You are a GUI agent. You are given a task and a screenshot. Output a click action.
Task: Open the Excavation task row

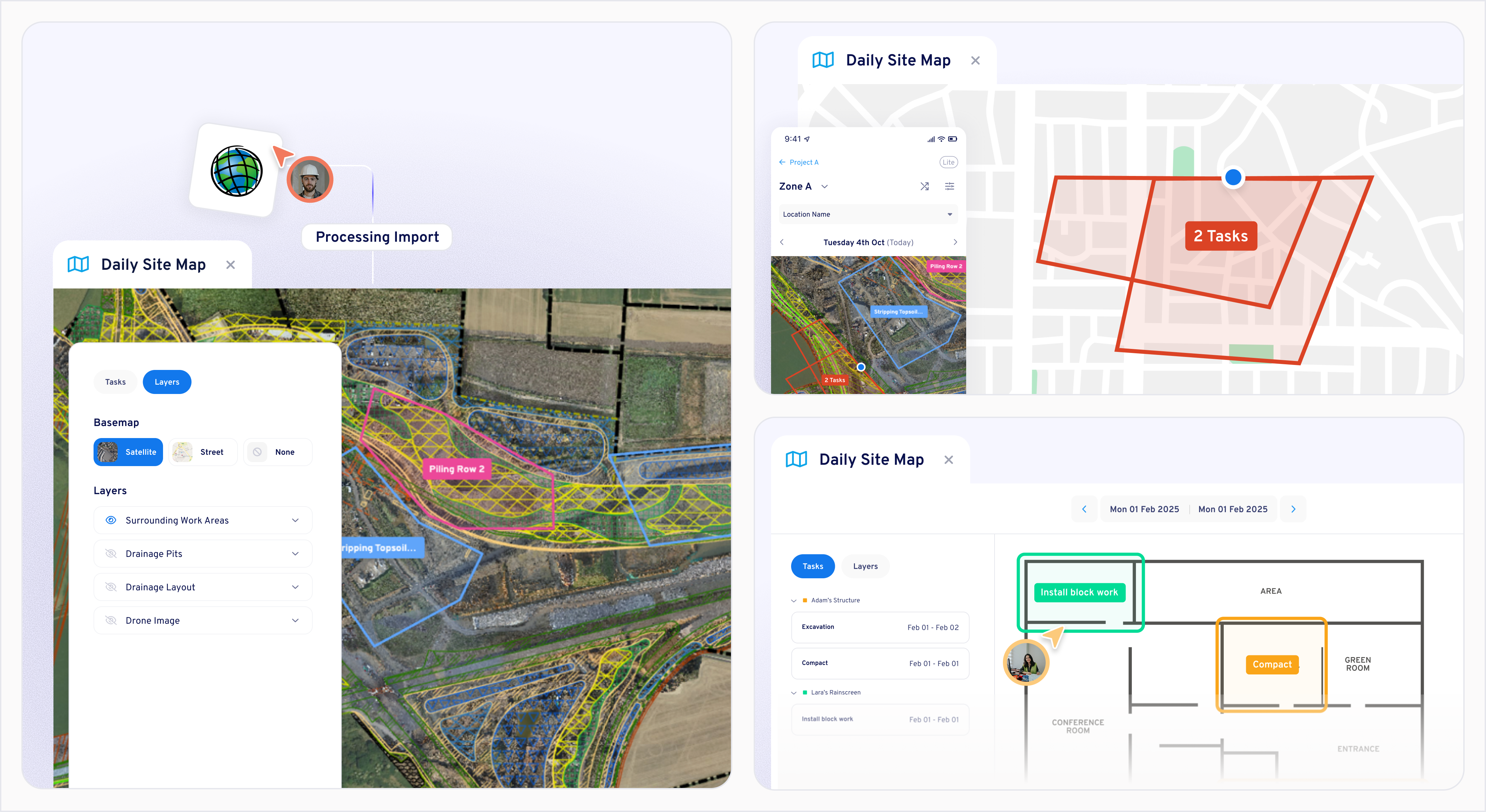click(879, 627)
